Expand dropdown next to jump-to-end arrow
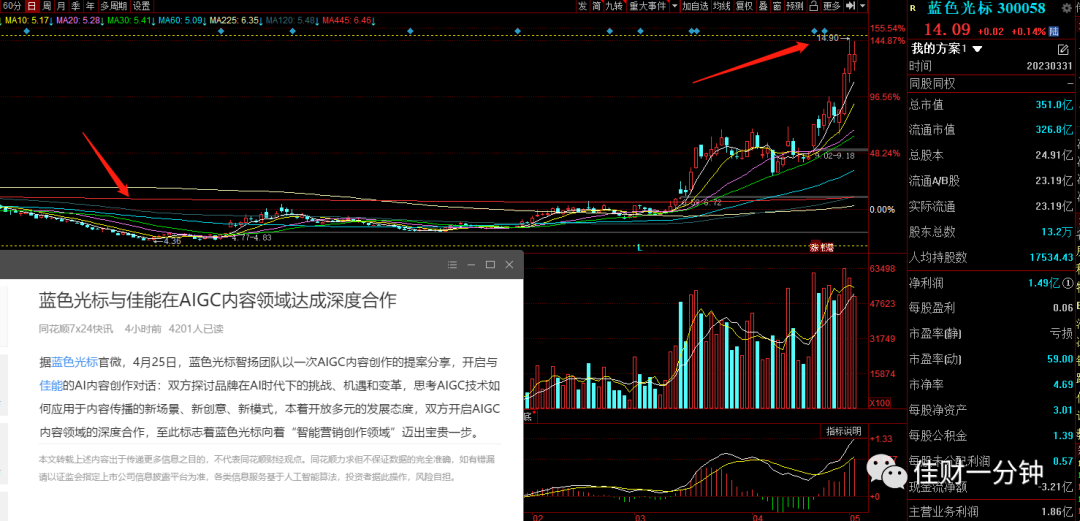Viewport: 1080px width, 521px height. pos(863,6)
